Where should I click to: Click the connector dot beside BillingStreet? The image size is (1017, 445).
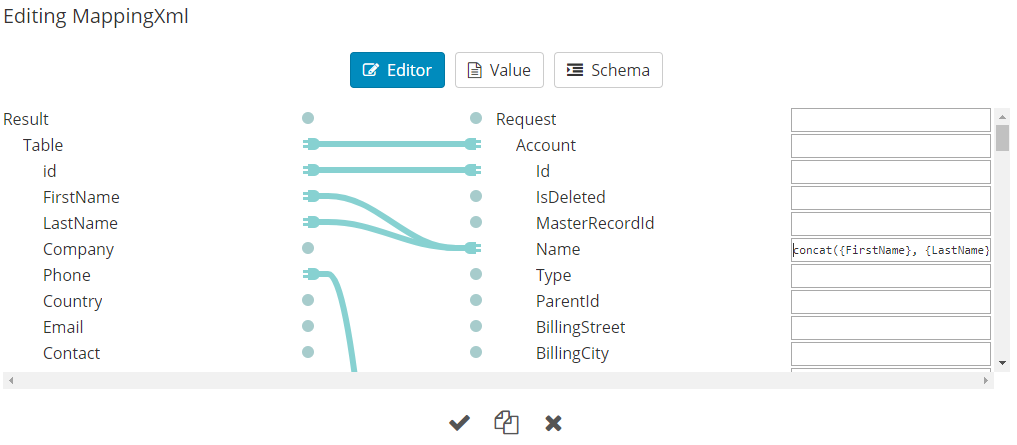click(476, 326)
